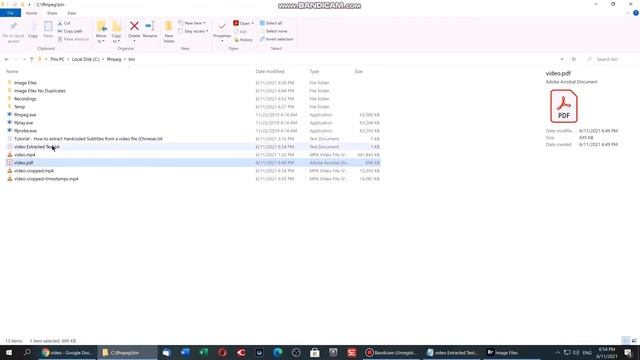Viewport: 640px width, 360px height.
Task: Click PDF thumbnail in preview pane
Action: (x=564, y=106)
